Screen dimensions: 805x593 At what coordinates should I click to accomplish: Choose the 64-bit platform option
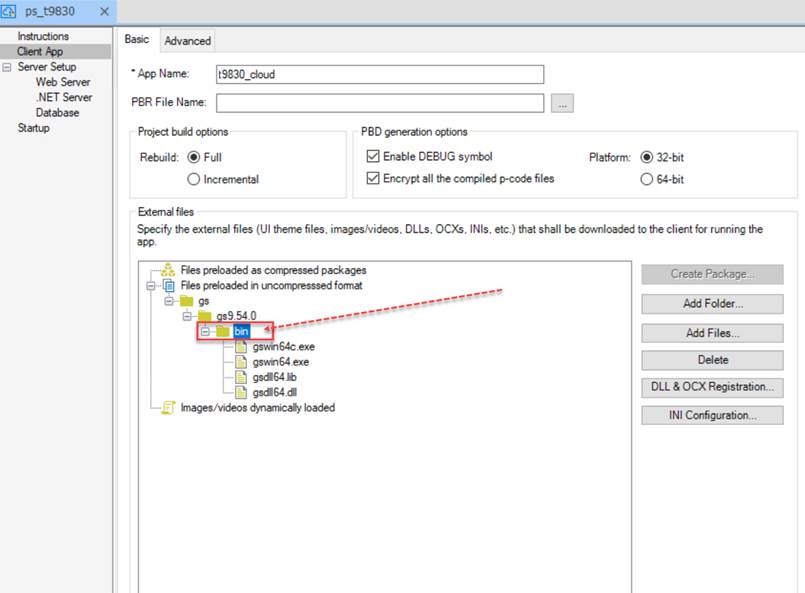(647, 179)
